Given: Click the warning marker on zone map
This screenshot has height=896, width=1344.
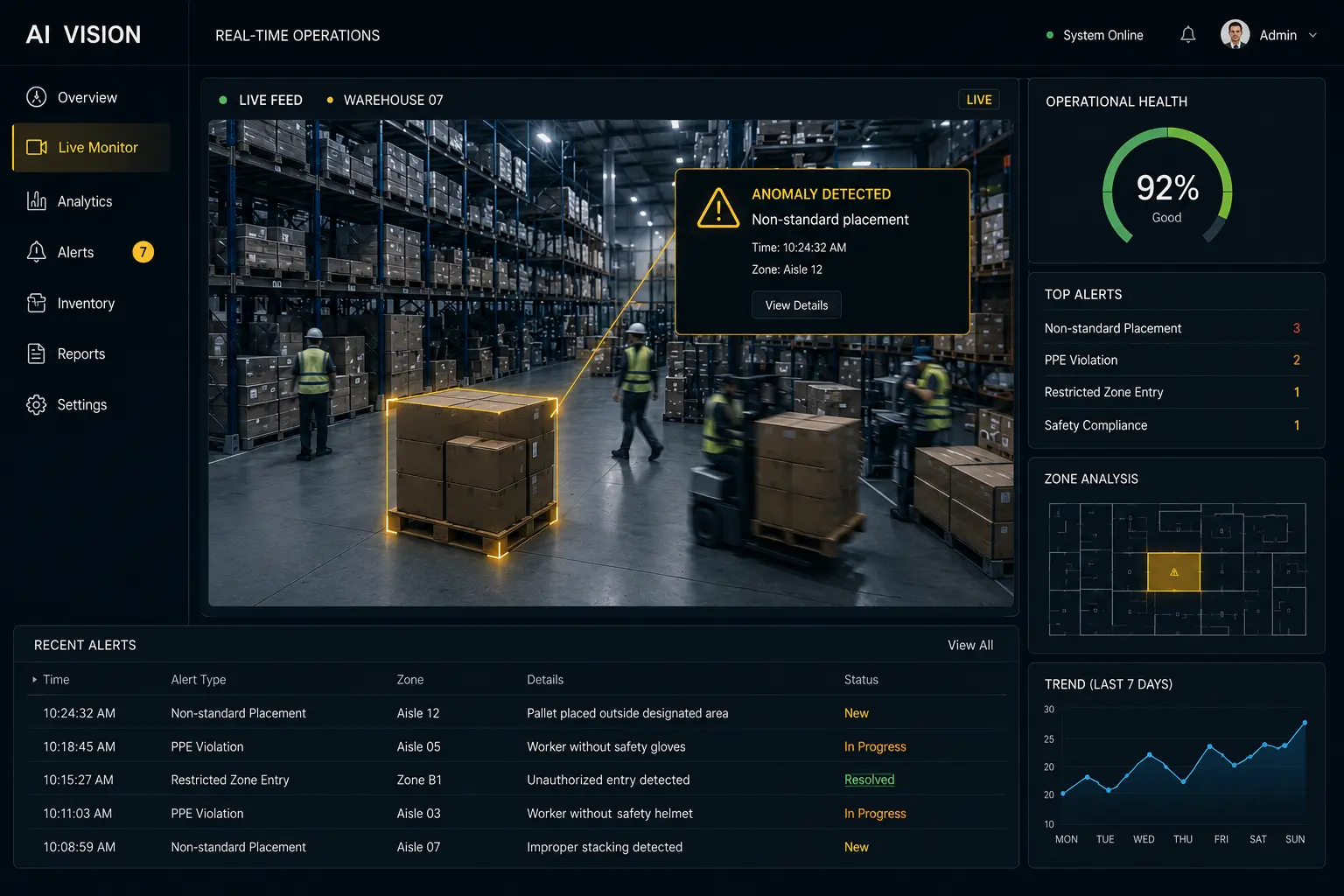Looking at the screenshot, I should pos(1174,572).
